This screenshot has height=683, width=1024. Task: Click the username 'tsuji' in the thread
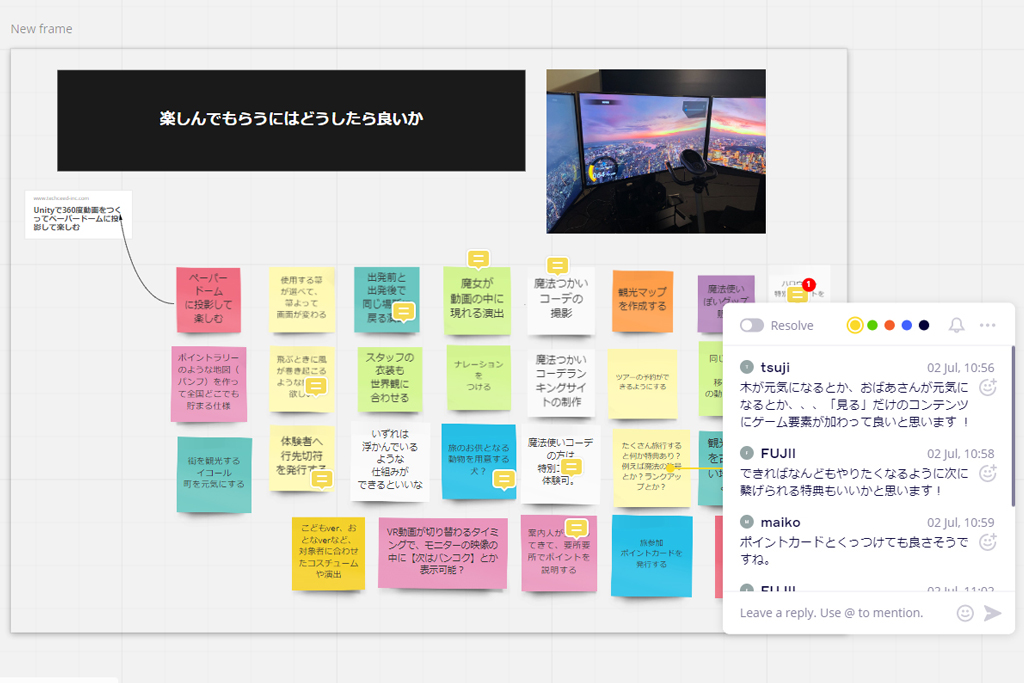pos(775,368)
